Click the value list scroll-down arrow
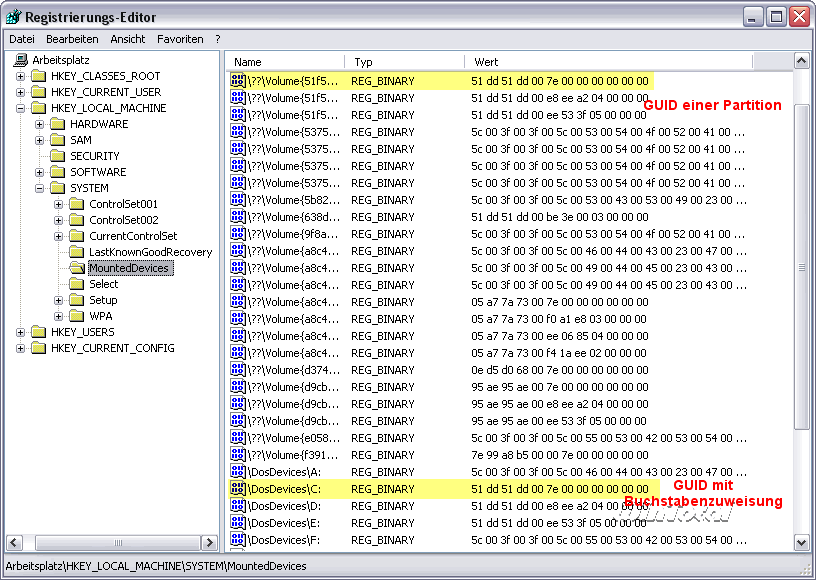Viewport: 816px width, 580px height. click(802, 543)
